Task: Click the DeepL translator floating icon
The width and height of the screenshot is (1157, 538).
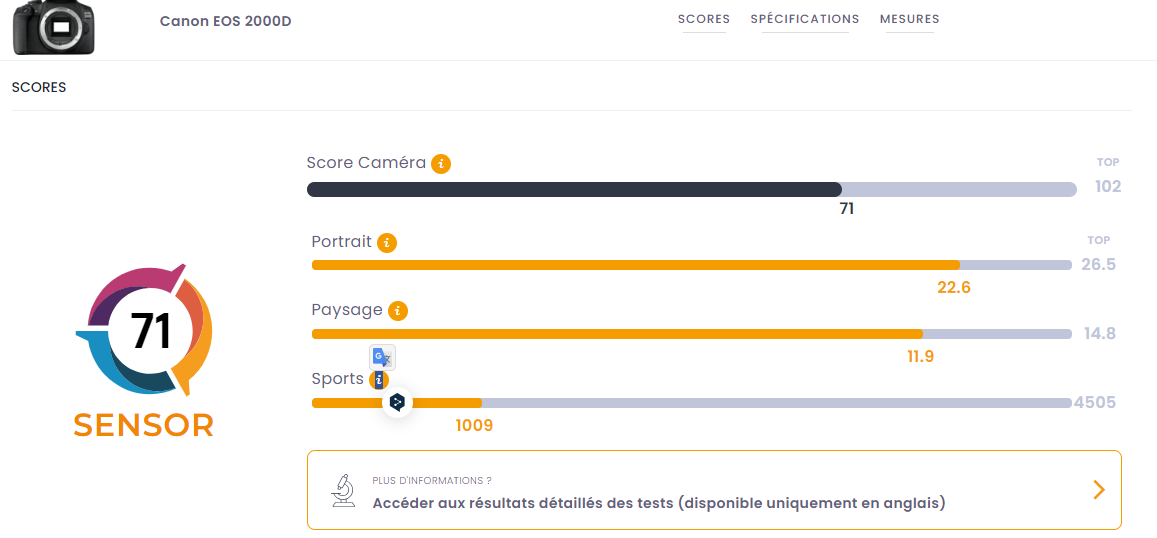Action: coord(397,402)
